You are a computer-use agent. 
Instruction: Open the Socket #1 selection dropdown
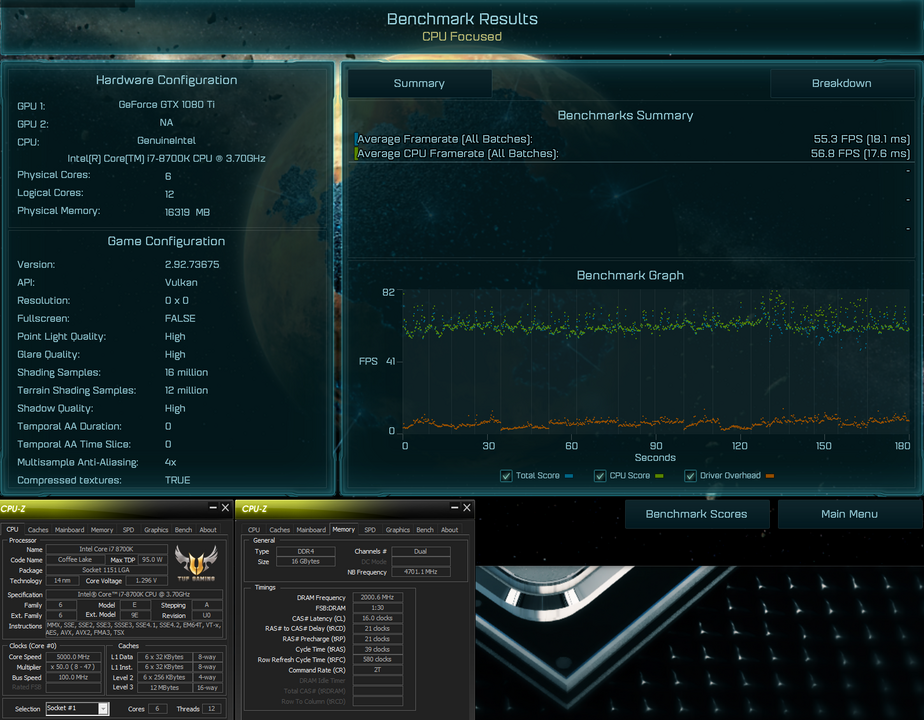click(x=103, y=709)
